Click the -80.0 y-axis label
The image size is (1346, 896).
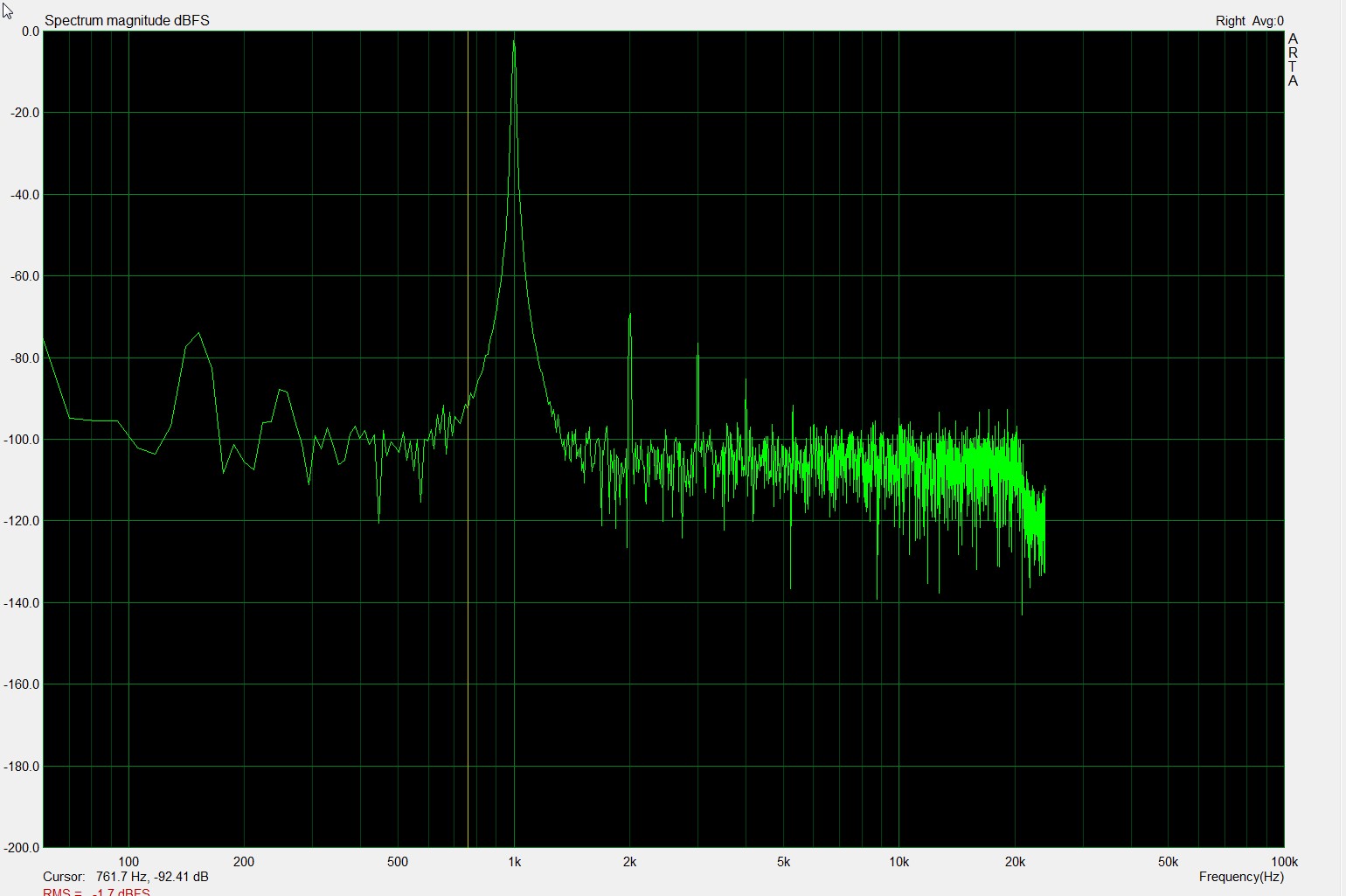[x=25, y=358]
